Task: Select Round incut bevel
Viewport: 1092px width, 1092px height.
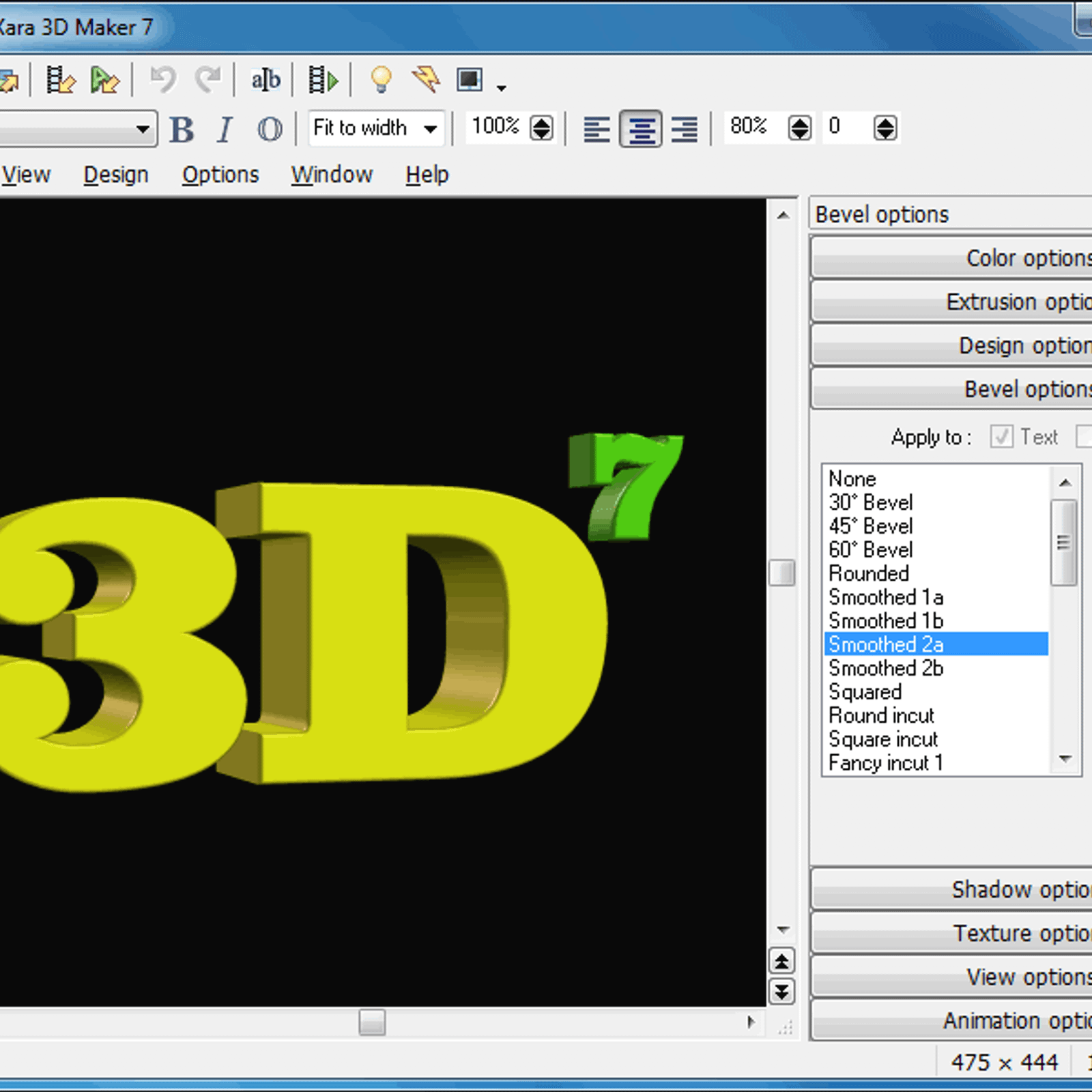Action: click(936, 715)
